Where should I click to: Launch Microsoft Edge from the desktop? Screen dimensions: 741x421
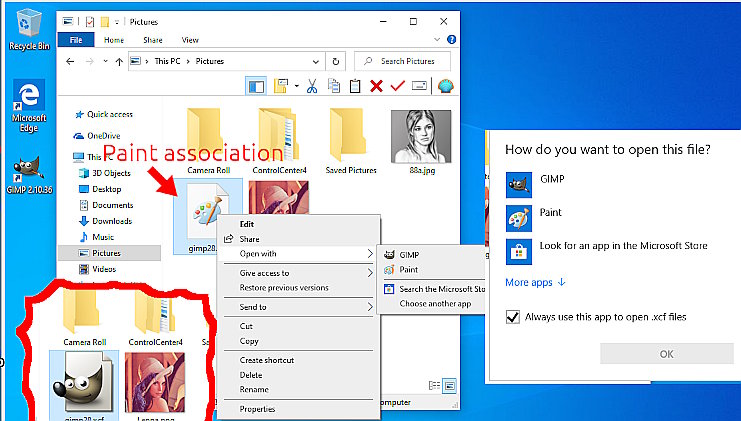coord(29,106)
